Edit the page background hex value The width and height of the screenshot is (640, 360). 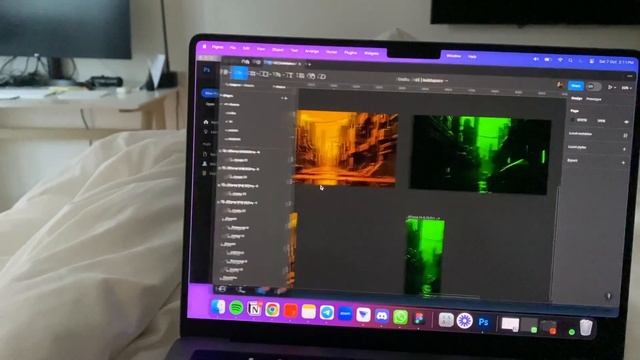point(583,120)
